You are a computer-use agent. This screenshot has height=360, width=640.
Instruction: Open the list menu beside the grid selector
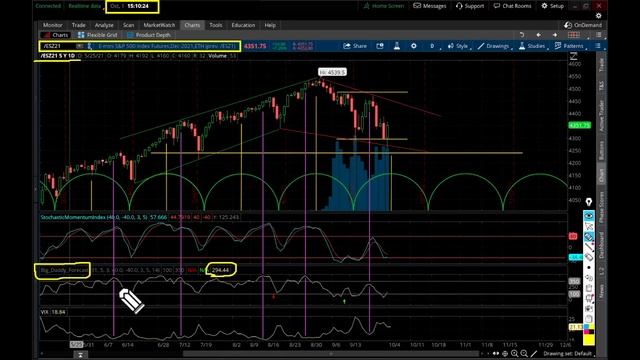[x=598, y=35]
